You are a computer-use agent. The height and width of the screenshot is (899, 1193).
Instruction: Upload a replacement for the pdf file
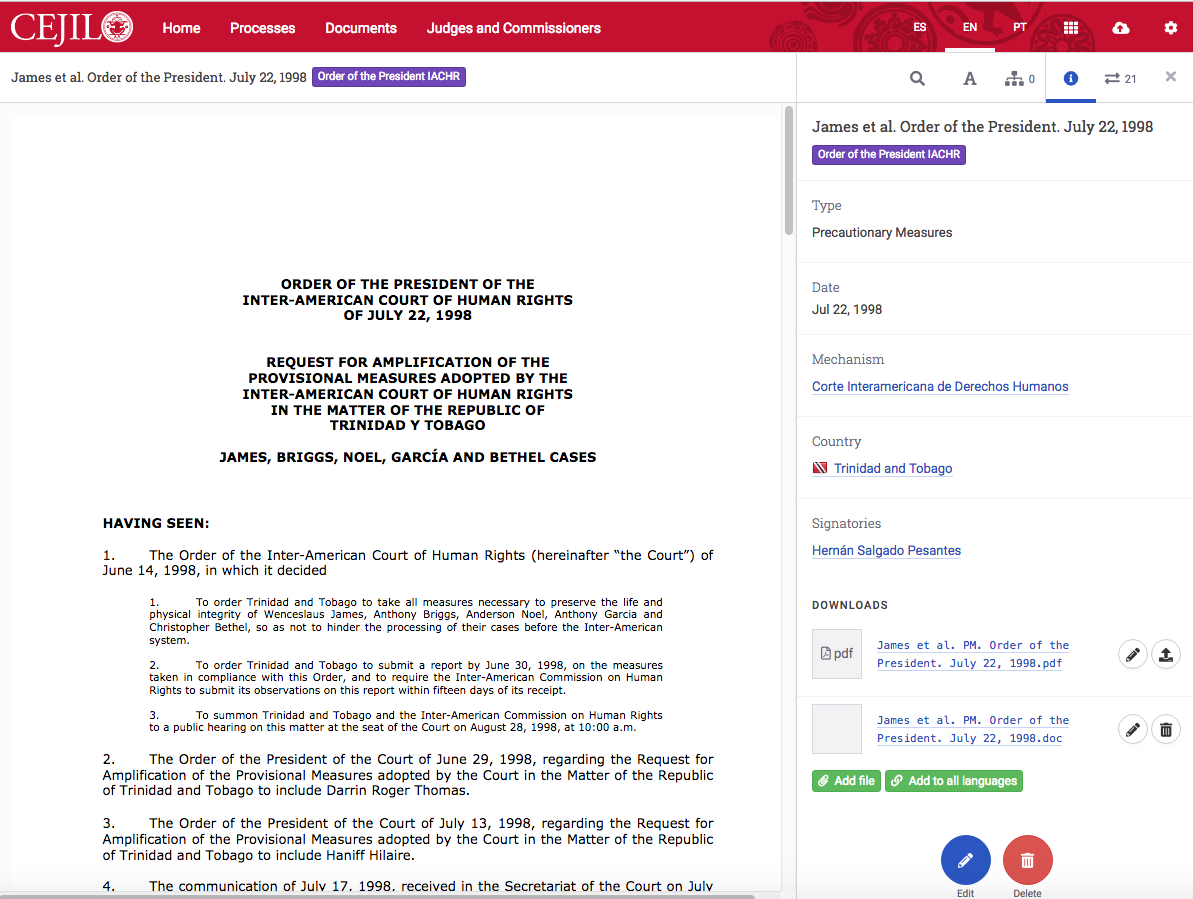pos(1166,654)
